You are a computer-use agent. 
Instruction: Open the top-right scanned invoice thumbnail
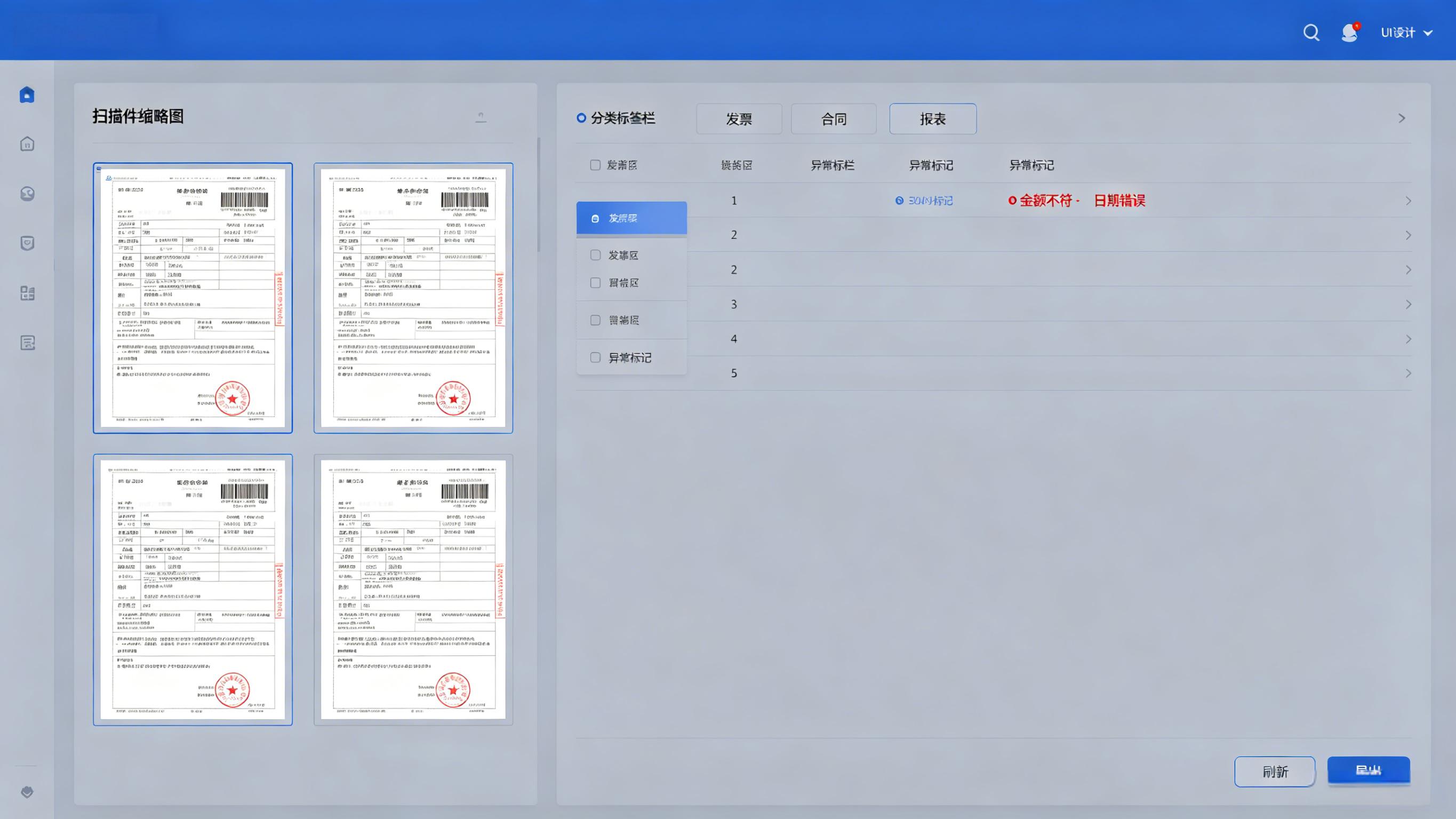413,298
